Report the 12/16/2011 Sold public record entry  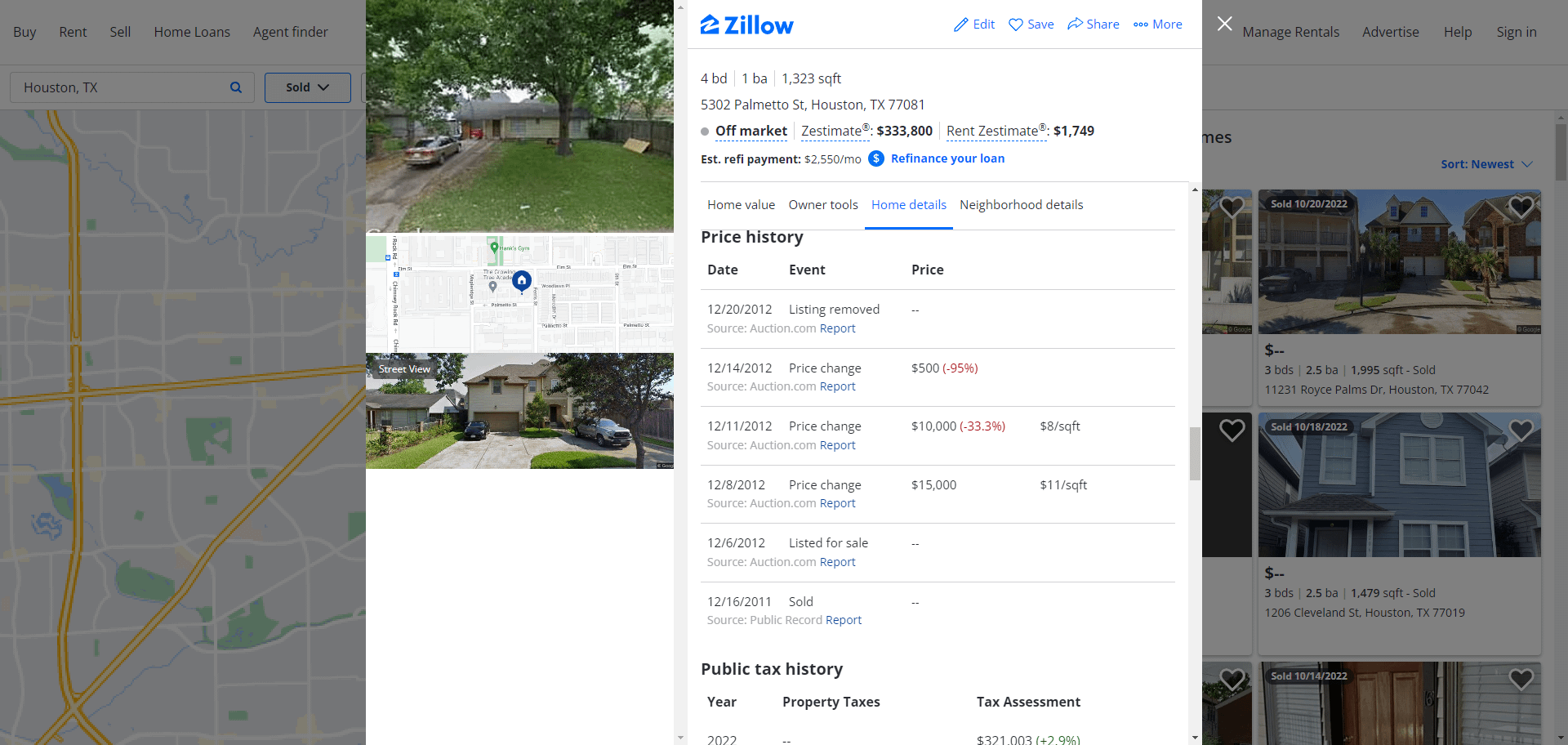click(x=843, y=620)
